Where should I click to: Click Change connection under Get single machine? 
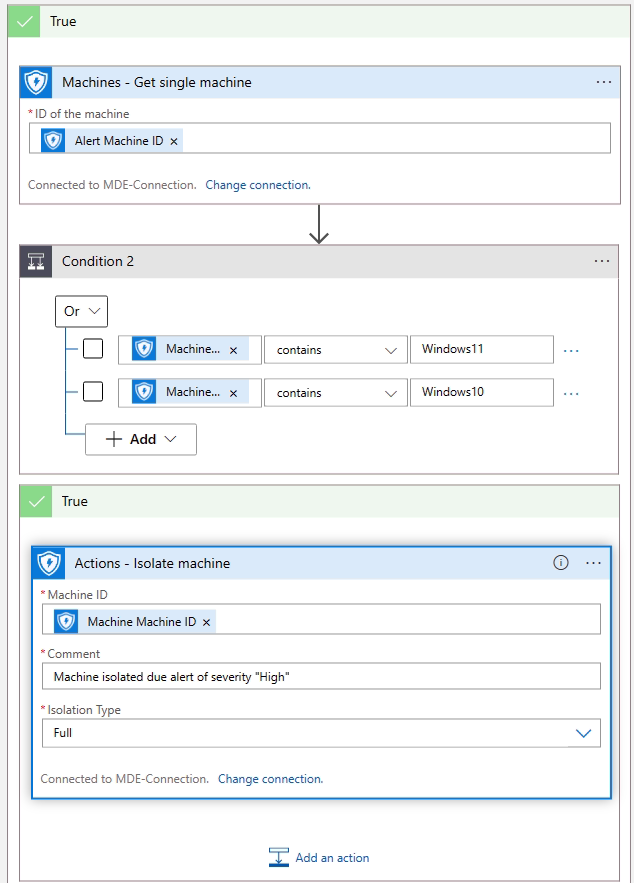(258, 185)
